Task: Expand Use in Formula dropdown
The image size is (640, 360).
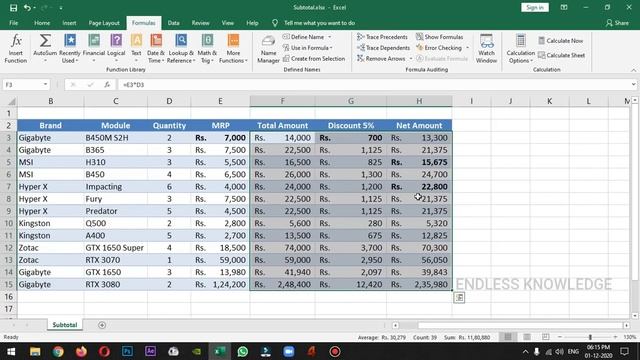Action: pyautogui.click(x=331, y=48)
